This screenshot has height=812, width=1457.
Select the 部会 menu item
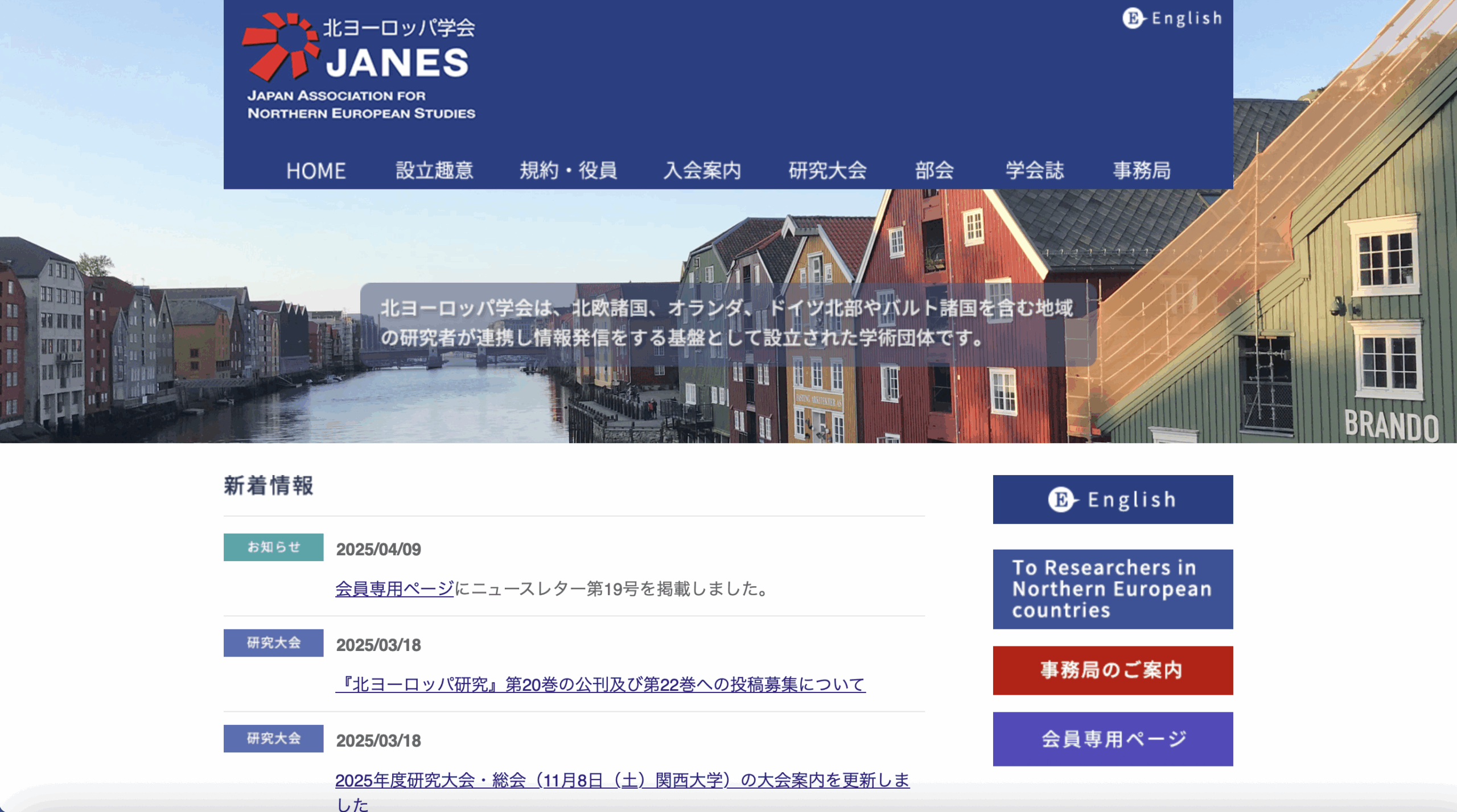point(934,171)
